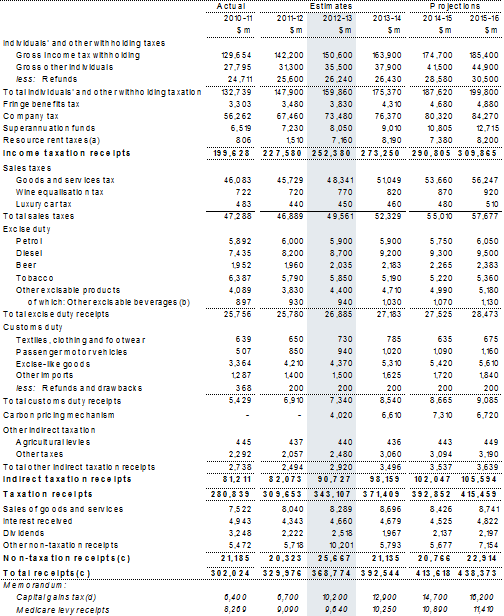This screenshot has width=504, height=616.
Task: Select 'Wine equalisation tax' label
Action: [60, 192]
